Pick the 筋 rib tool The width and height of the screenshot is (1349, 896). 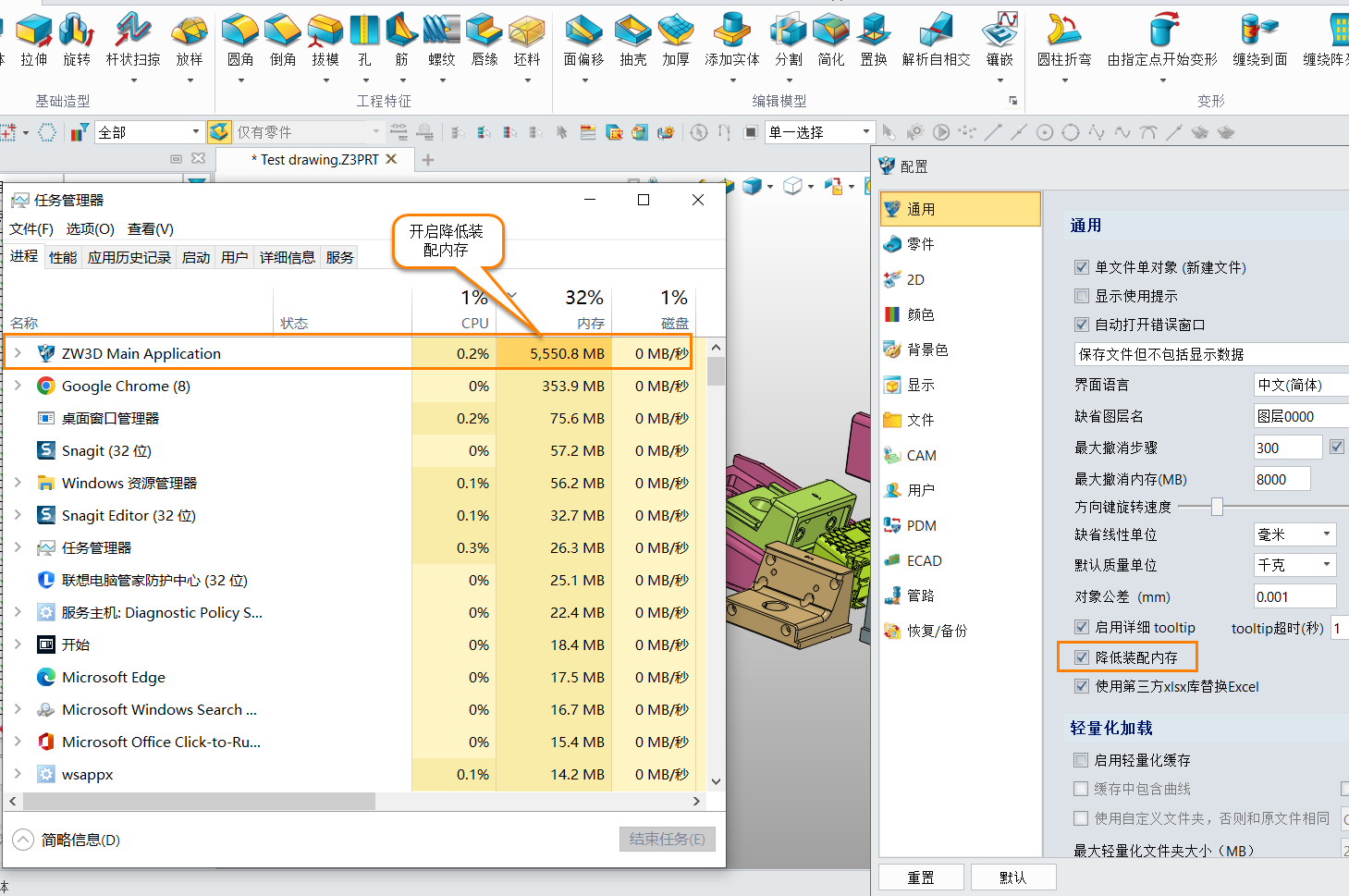[x=401, y=40]
